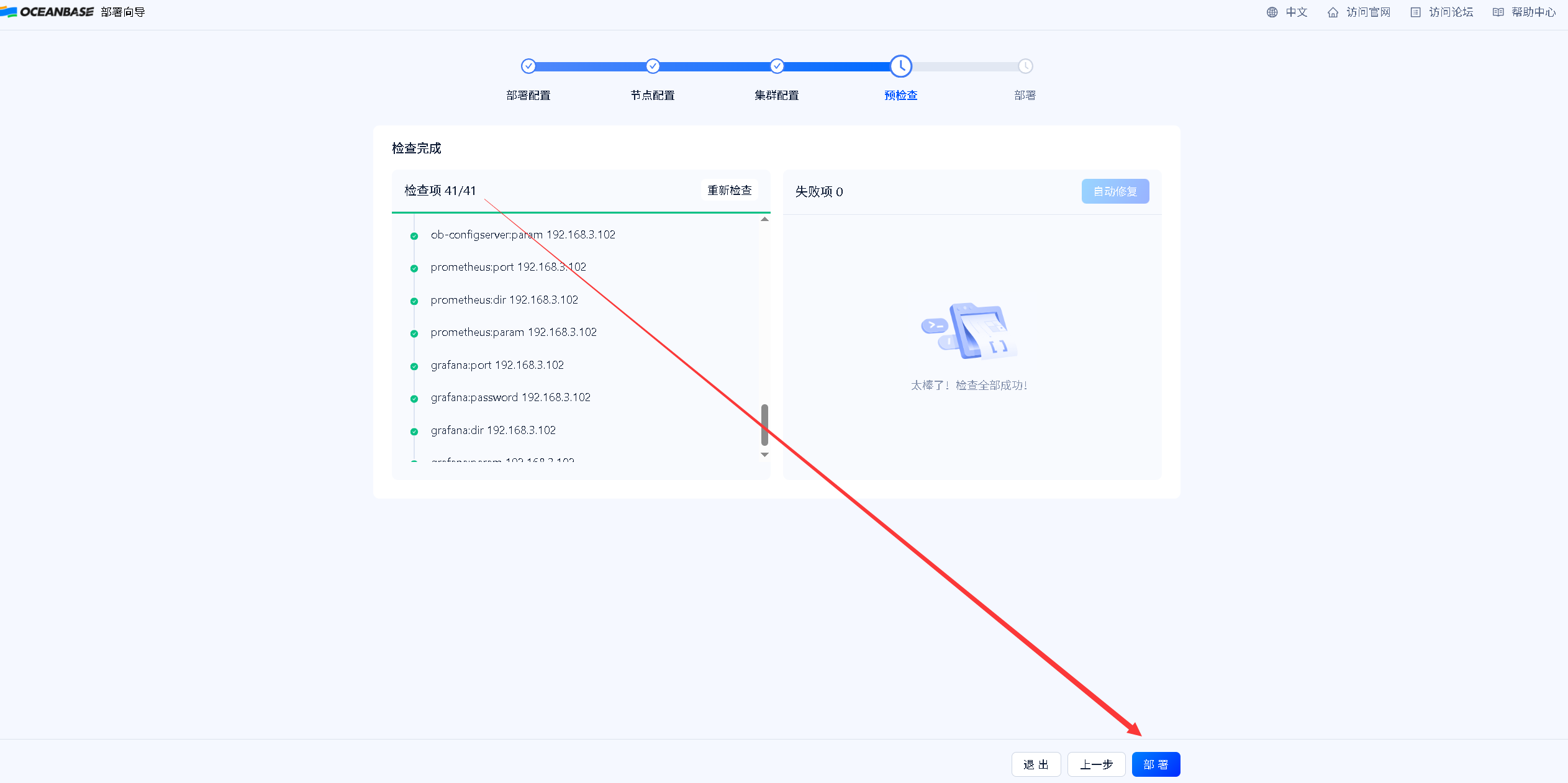
Task: Click the 退出 exit button
Action: point(1036,764)
